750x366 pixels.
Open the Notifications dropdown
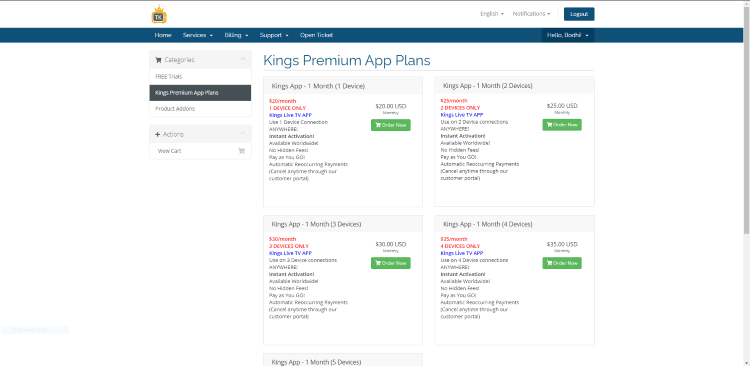click(531, 14)
